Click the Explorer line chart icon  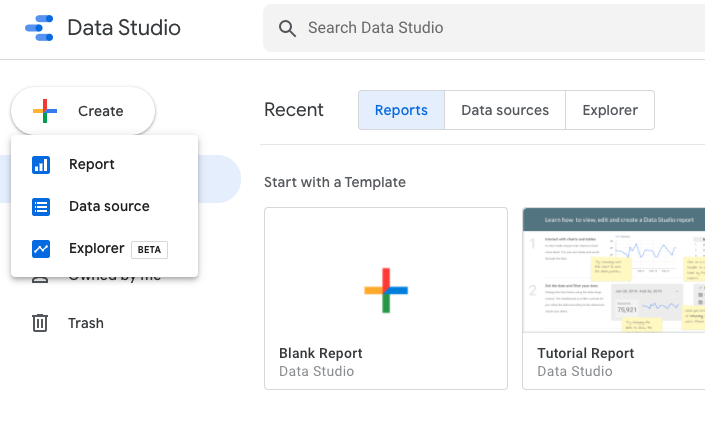[41, 249]
